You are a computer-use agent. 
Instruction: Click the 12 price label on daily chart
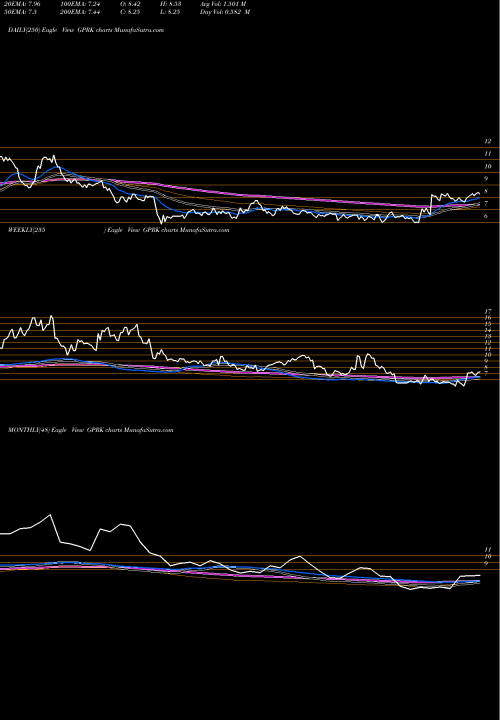coord(488,142)
